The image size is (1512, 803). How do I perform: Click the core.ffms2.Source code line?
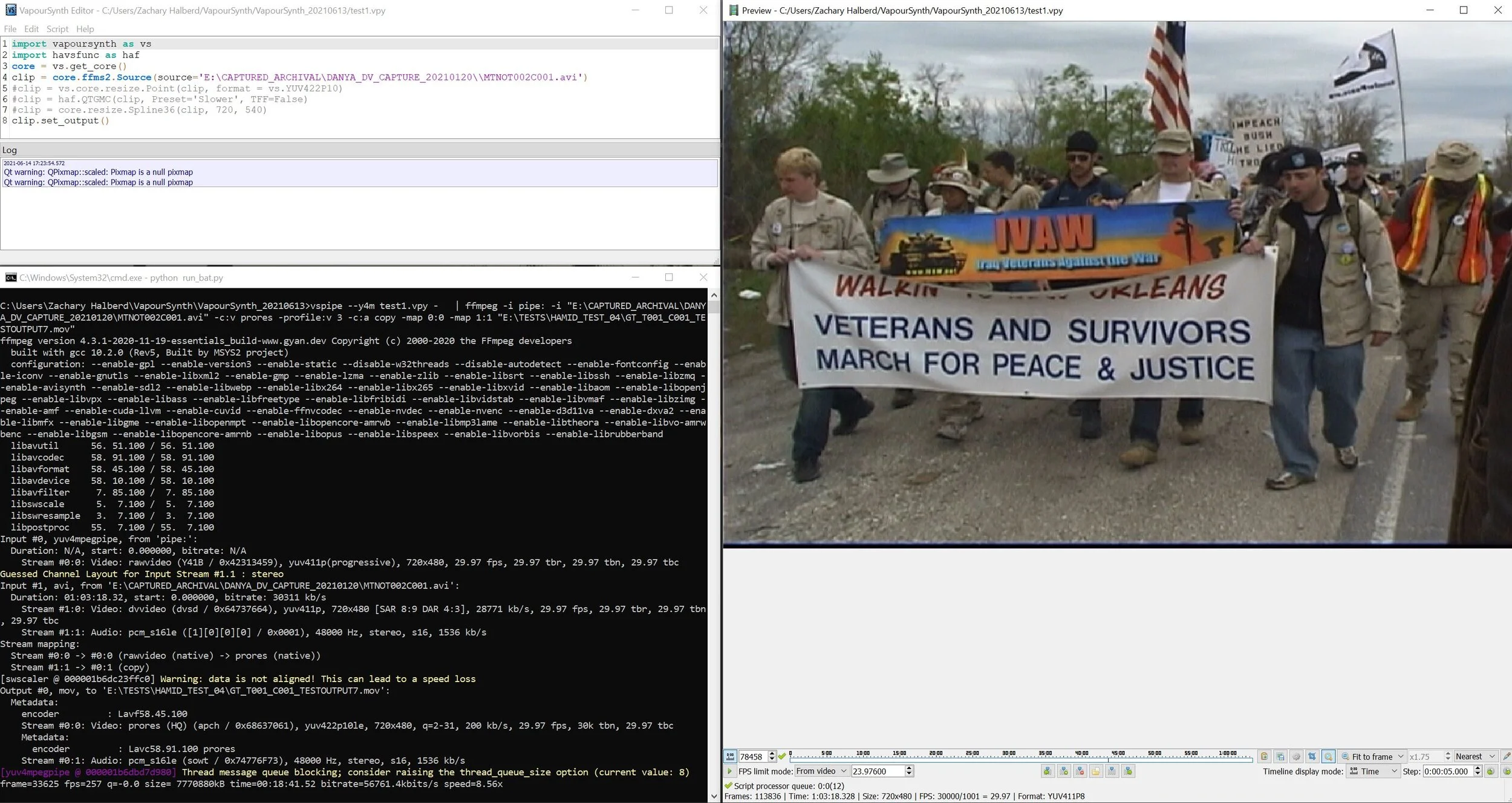299,77
